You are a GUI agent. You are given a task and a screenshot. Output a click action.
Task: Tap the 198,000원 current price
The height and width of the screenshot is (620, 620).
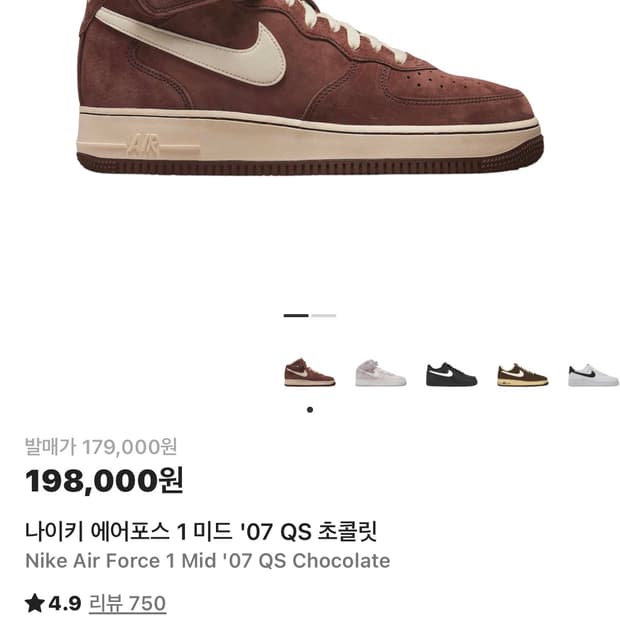pyautogui.click(x=104, y=480)
